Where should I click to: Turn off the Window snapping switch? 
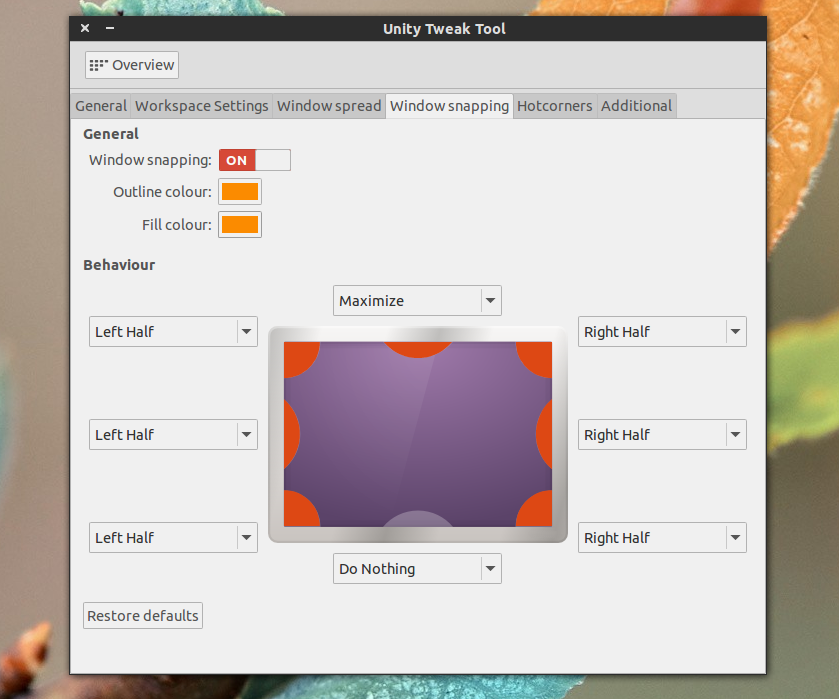236,159
